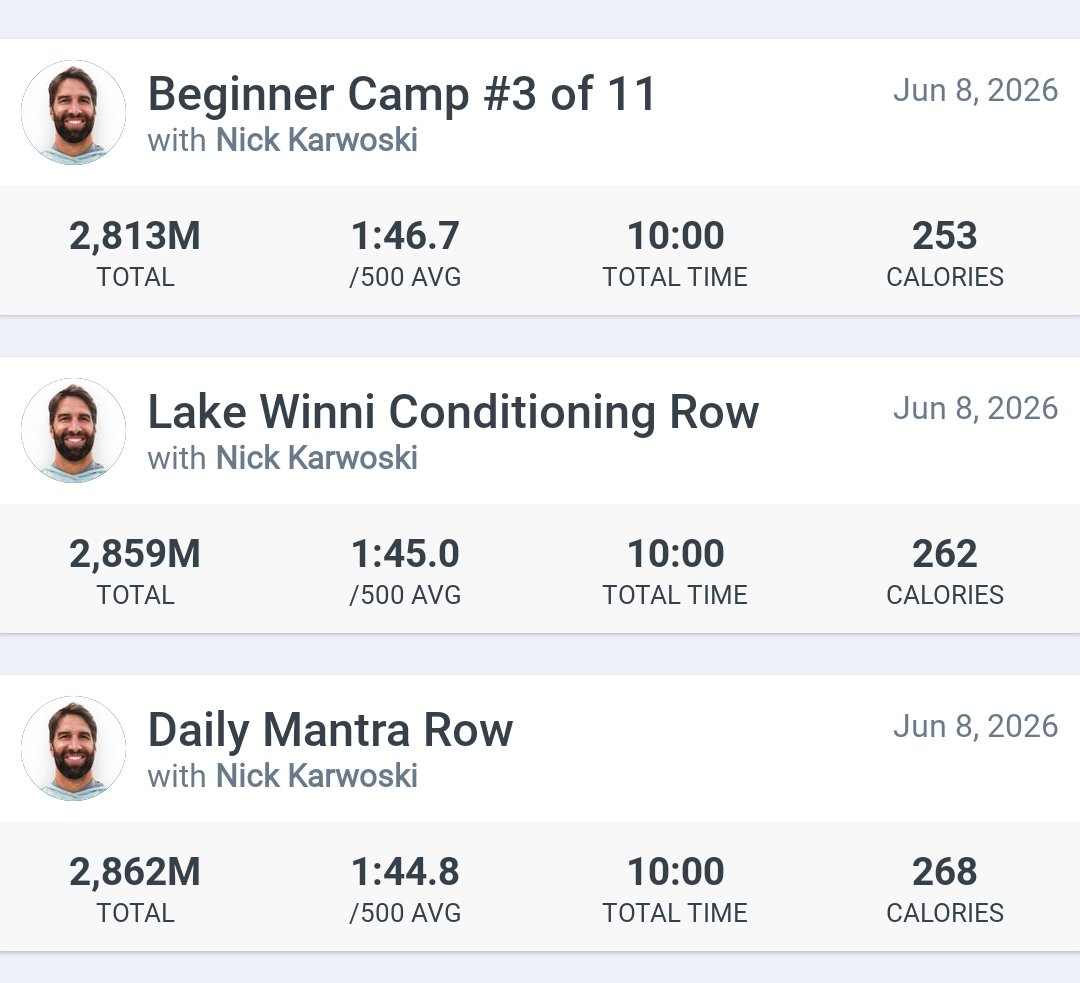Click the Jun 8, 2026 date on Beginner Camp
The image size is (1080, 983).
tap(975, 90)
